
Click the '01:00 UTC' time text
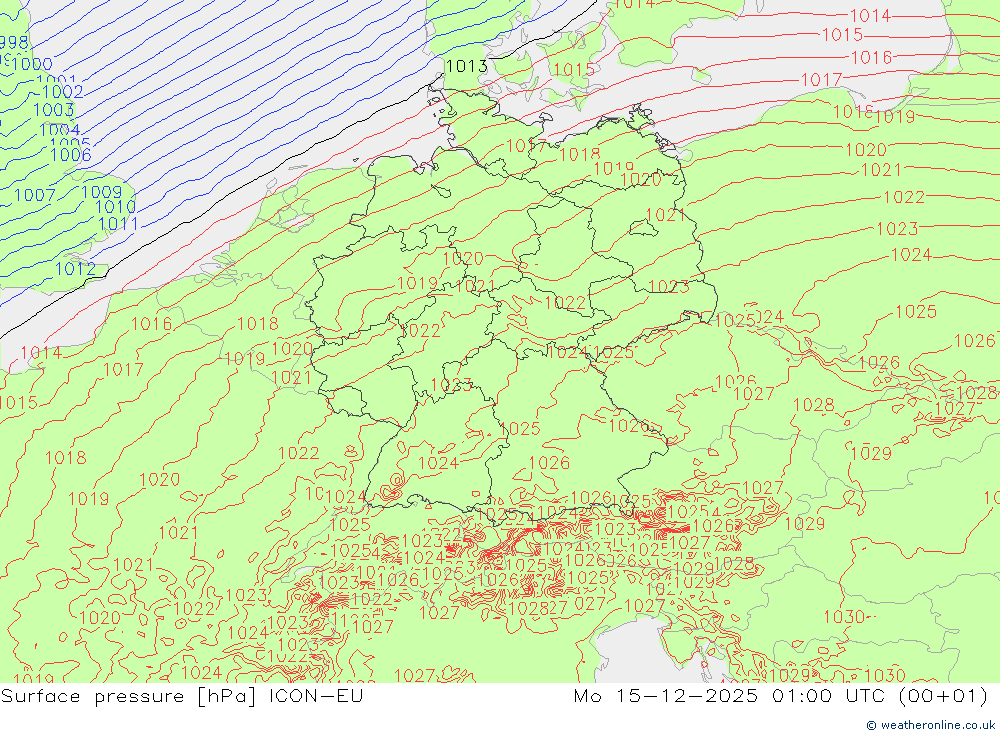click(x=828, y=695)
